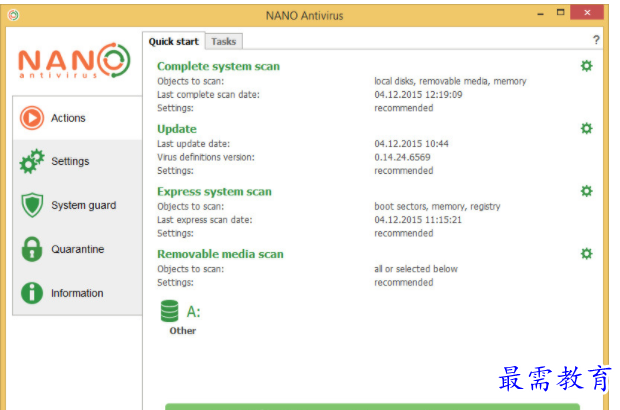This screenshot has width=620, height=410.
Task: Click 'Last complete scan date:' label
Action: [208, 94]
